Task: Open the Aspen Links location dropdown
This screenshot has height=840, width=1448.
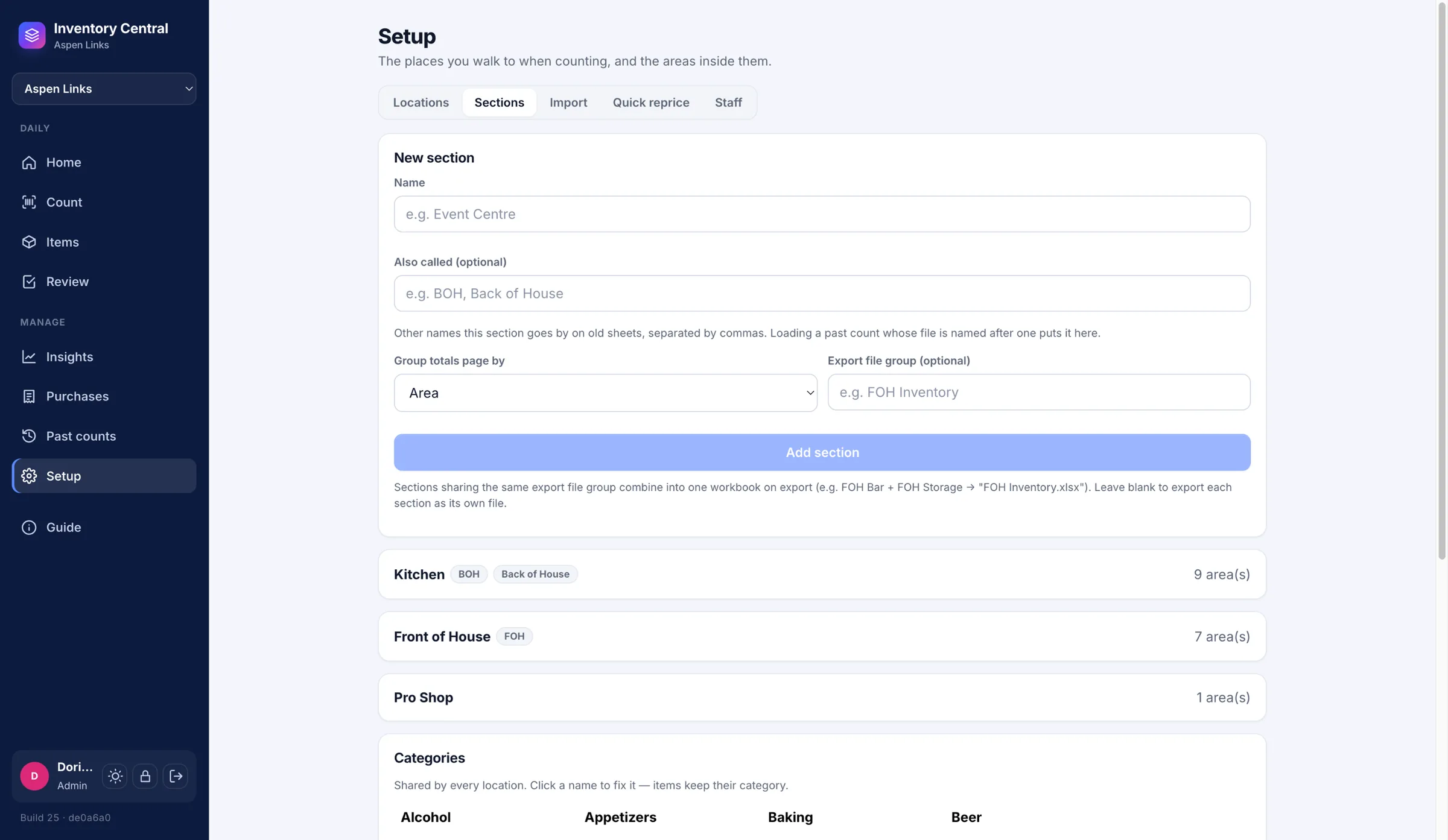Action: tap(104, 89)
